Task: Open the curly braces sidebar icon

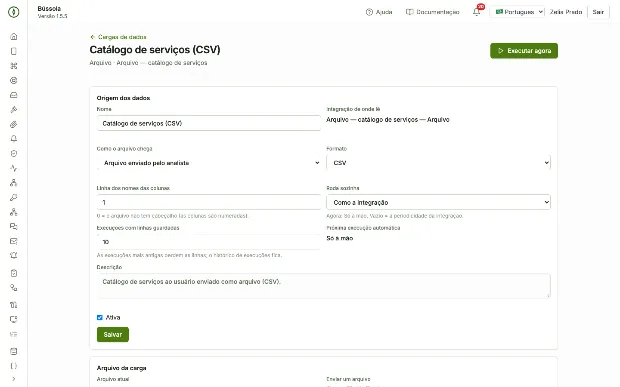Action: [13, 366]
